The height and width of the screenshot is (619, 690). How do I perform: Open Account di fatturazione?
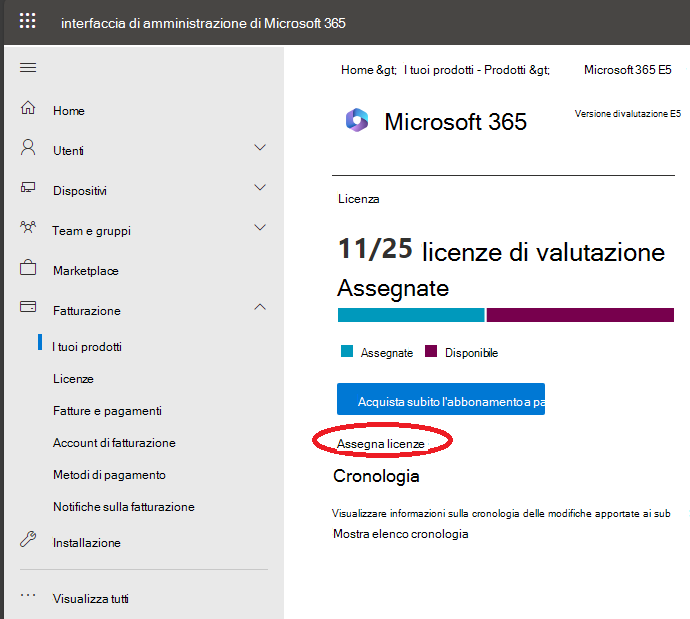pos(114,443)
